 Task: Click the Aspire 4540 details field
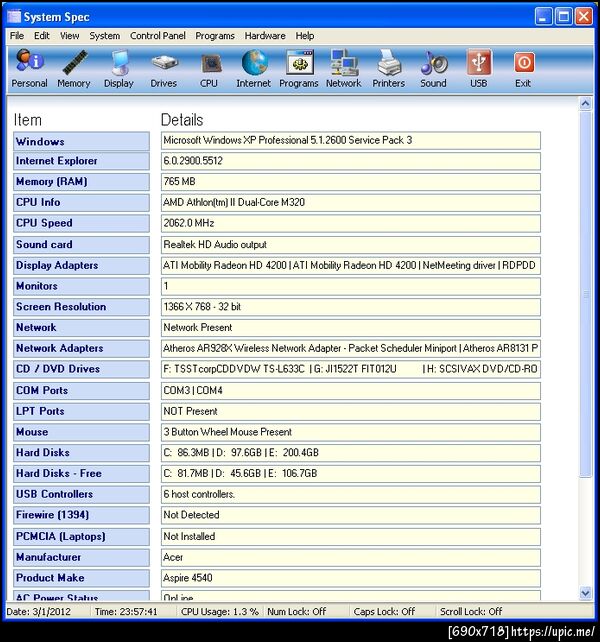coord(351,578)
